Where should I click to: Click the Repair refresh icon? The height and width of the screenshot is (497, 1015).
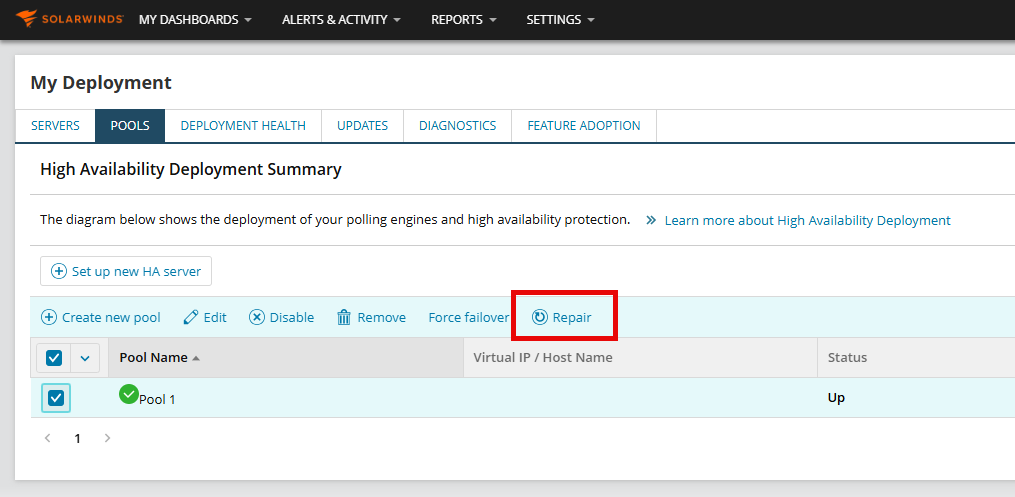click(x=540, y=317)
